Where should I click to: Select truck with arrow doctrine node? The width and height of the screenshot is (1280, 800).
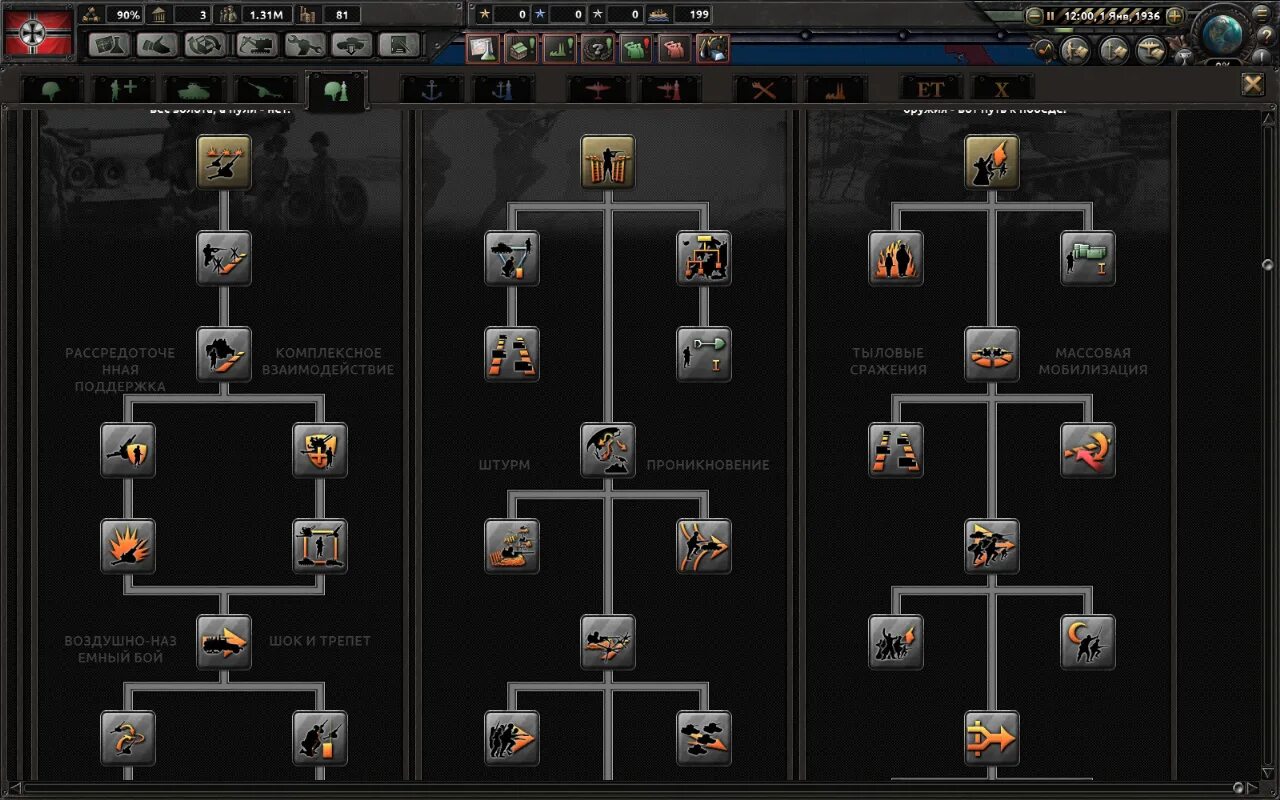pos(224,642)
